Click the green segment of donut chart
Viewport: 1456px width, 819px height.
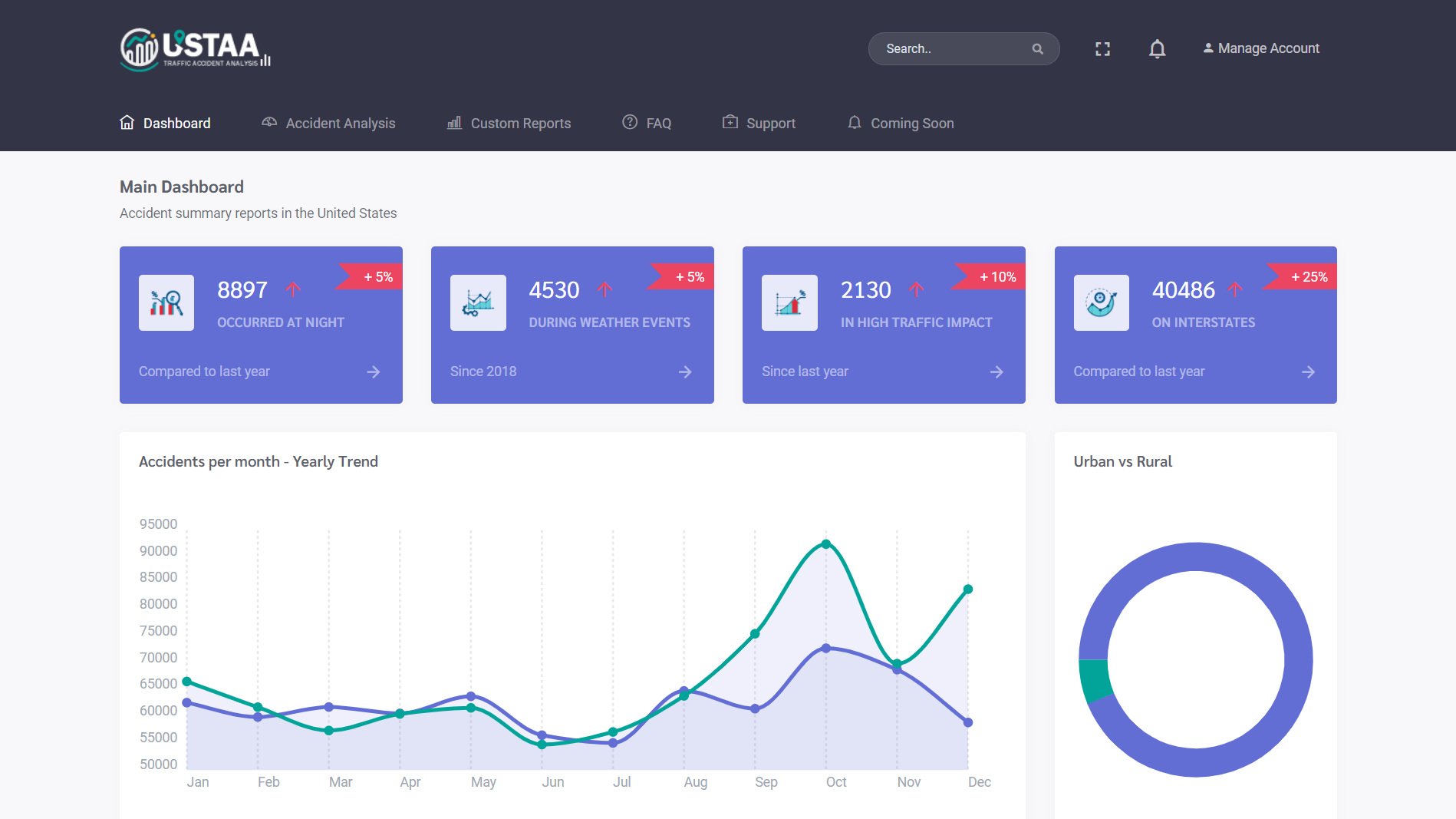click(1095, 680)
